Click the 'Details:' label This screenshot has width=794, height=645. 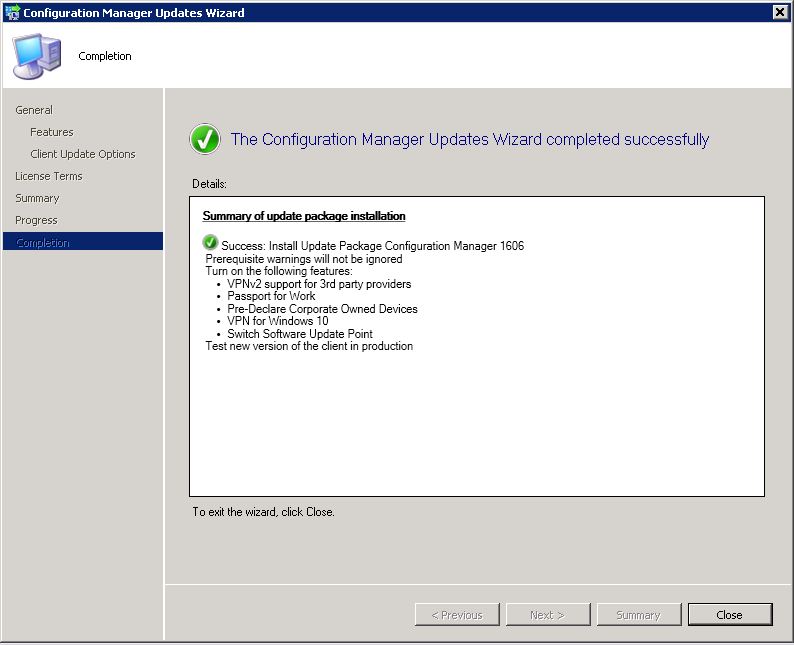click(209, 184)
